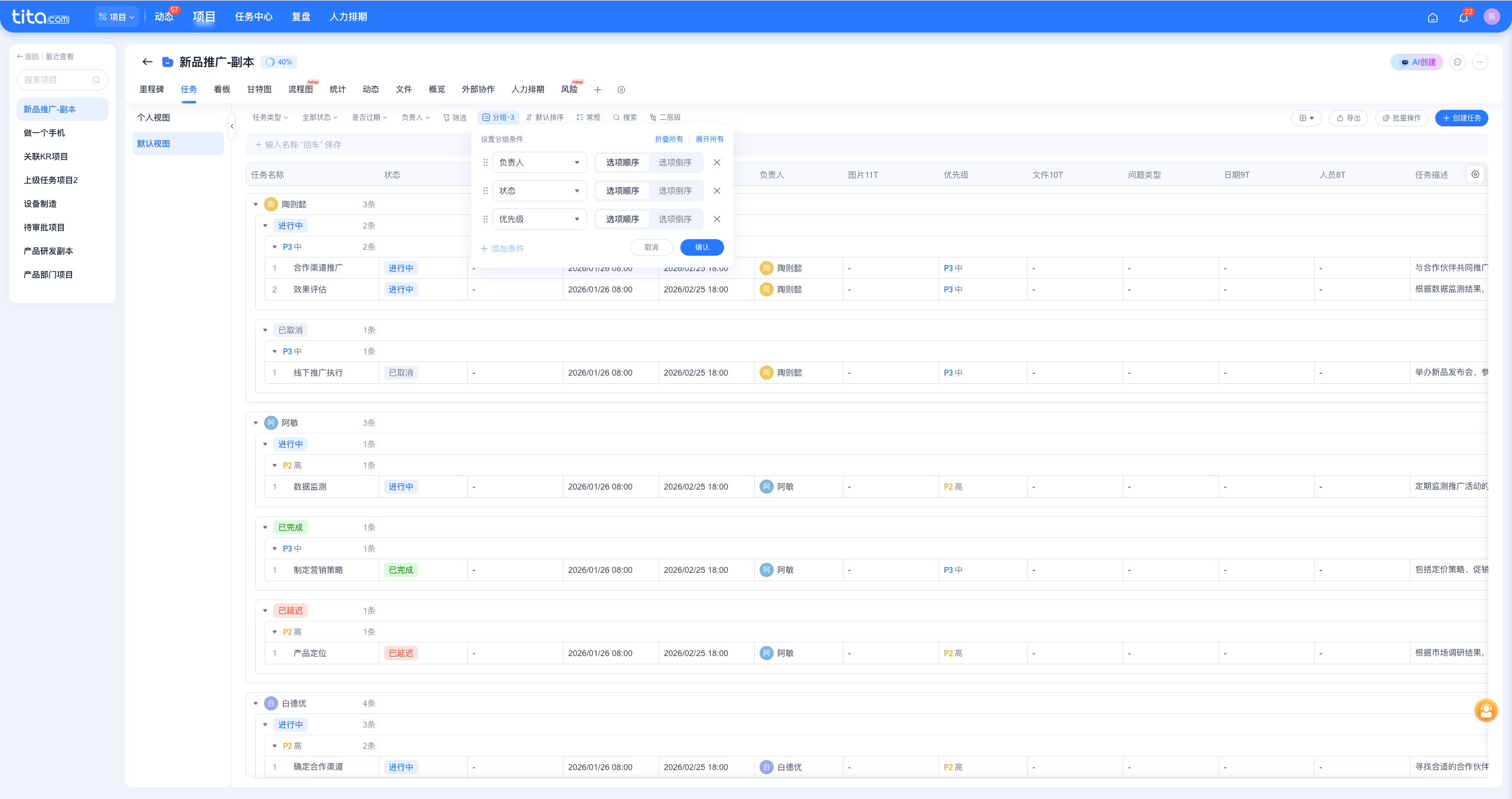Select 选项倒序 for 优先级 grouping
This screenshot has width=1512, height=799.
(x=674, y=219)
